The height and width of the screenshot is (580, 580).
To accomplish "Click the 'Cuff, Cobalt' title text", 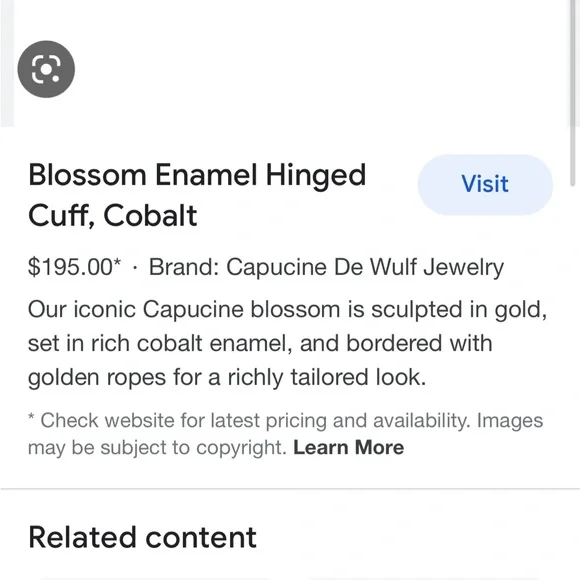I will tap(112, 215).
